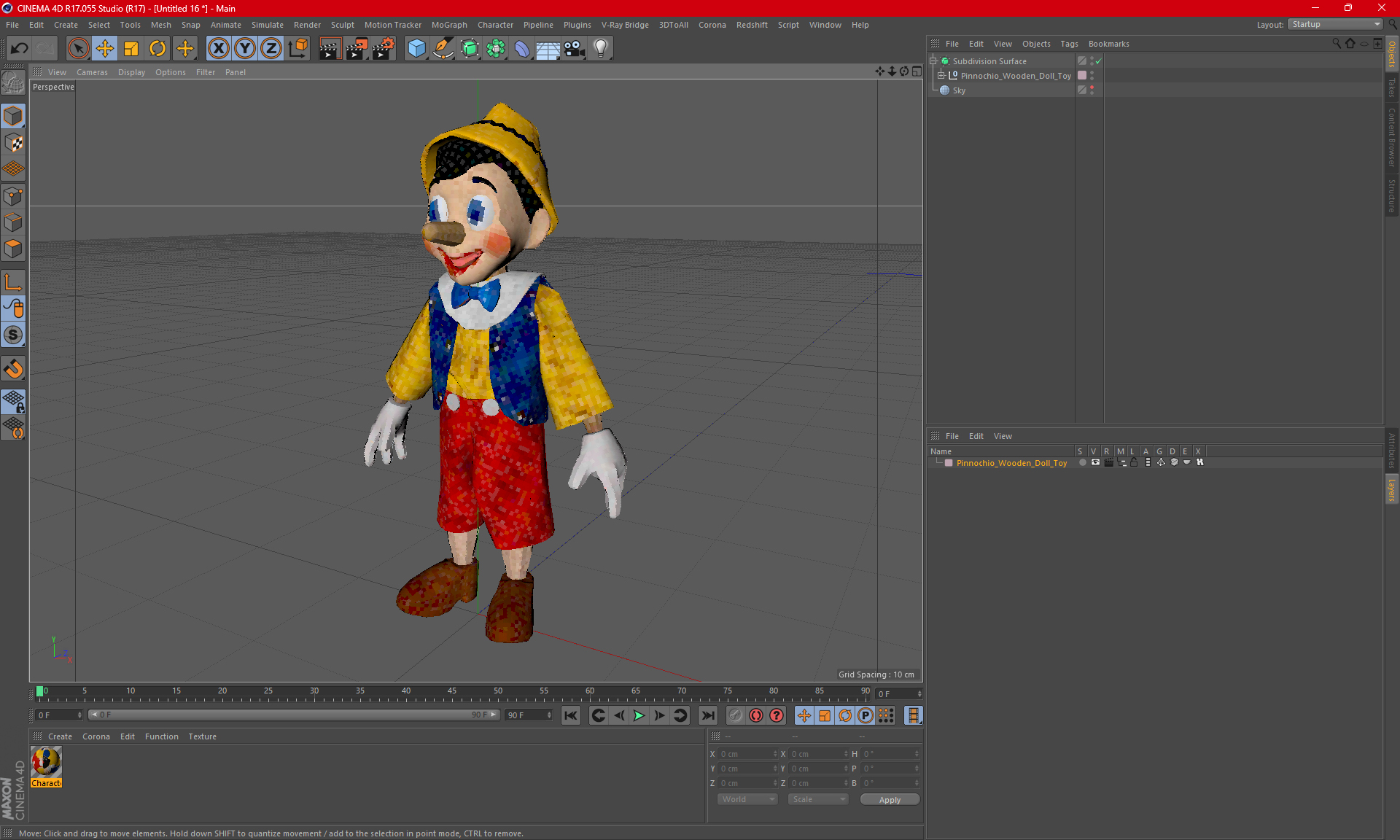Activate the Scale tool
This screenshot has height=840, width=1400.
point(131,49)
